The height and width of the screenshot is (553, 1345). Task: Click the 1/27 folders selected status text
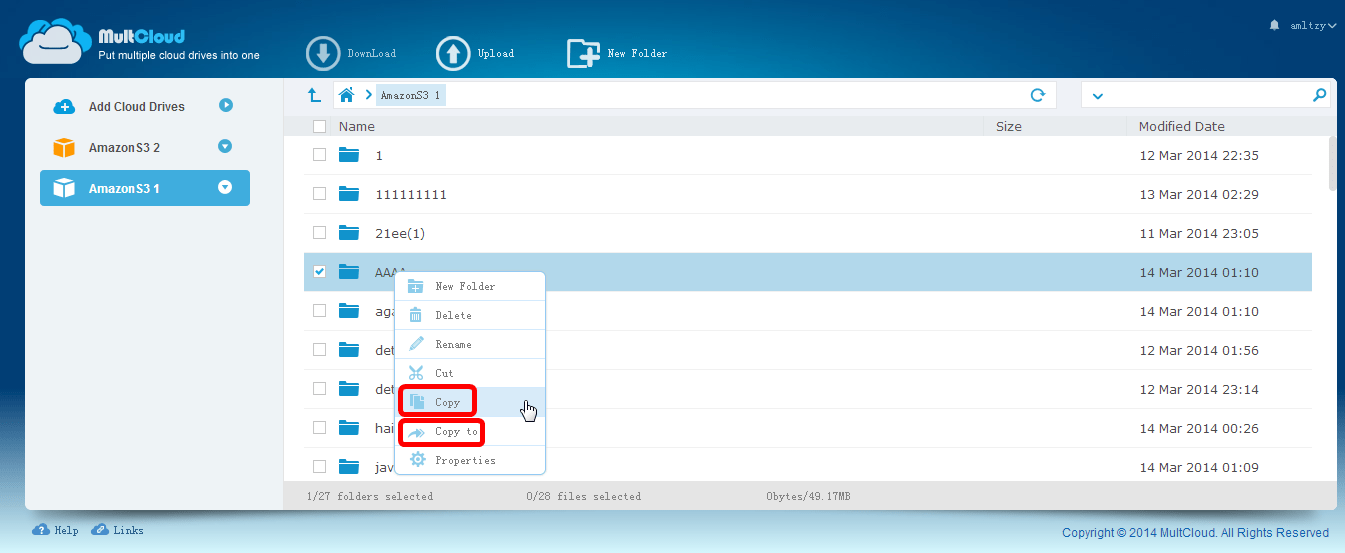pos(370,496)
